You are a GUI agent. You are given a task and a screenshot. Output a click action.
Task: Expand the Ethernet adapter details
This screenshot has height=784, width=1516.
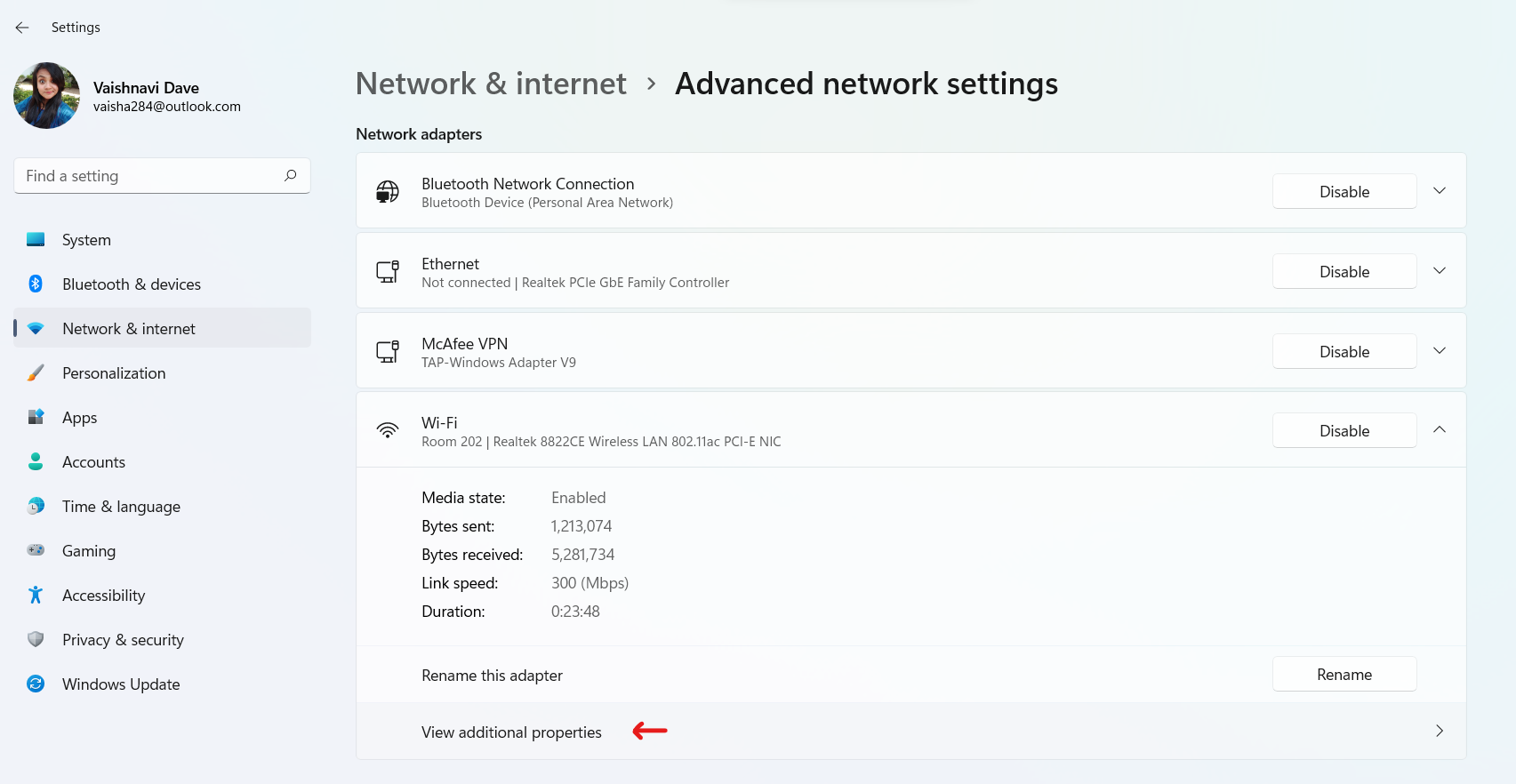1440,271
